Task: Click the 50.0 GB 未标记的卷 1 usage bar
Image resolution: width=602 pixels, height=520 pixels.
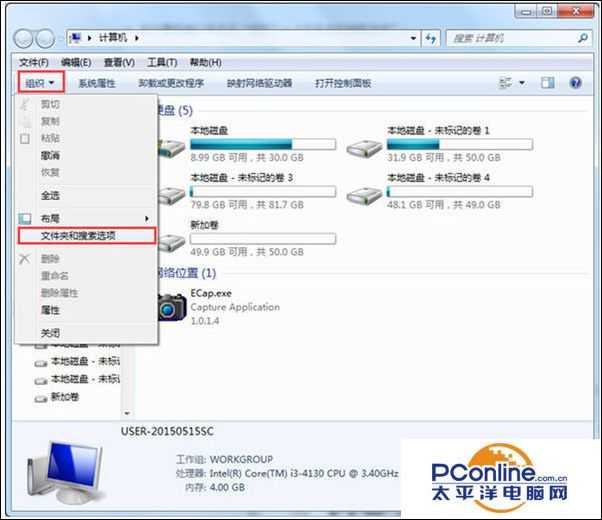Action: 460,144
